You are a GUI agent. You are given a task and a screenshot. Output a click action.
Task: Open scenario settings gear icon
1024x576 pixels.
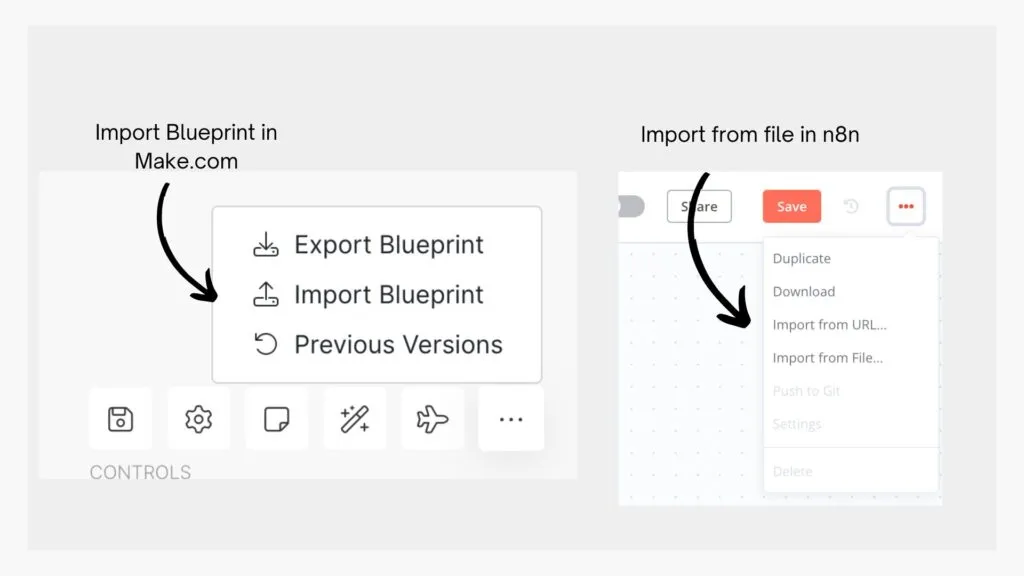198,419
